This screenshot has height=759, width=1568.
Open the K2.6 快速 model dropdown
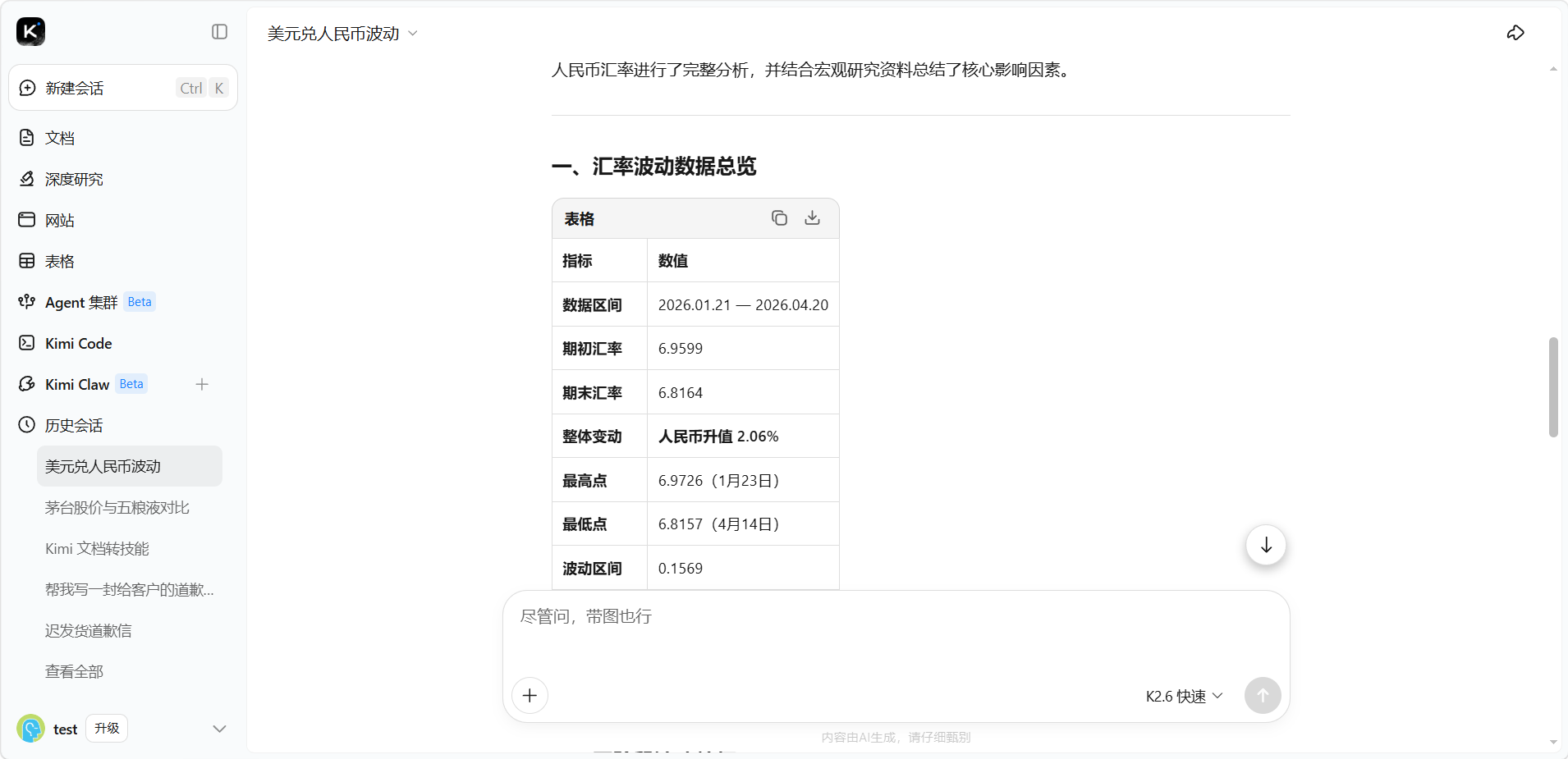1184,696
